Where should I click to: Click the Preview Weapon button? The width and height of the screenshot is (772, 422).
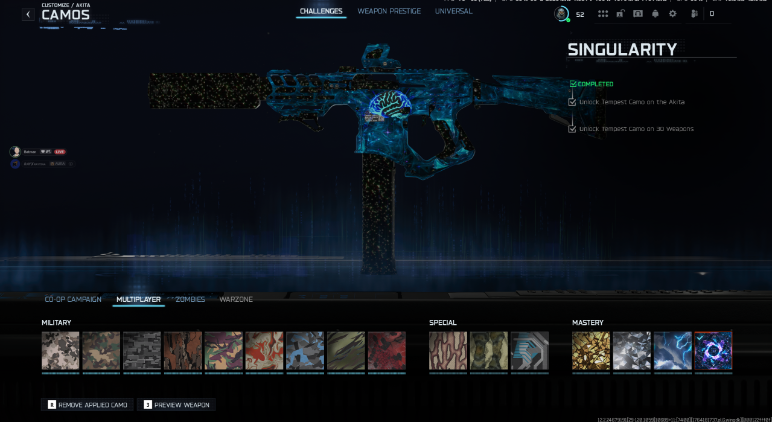click(176, 405)
